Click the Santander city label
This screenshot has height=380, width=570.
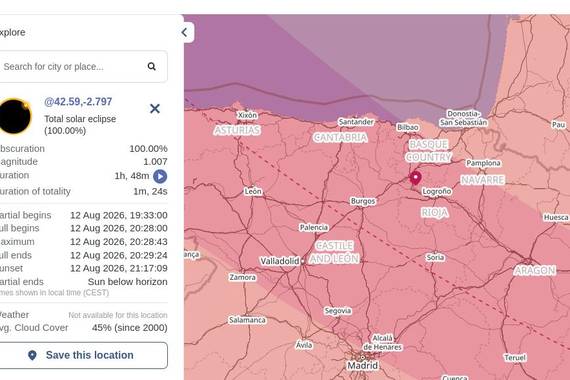(x=356, y=122)
